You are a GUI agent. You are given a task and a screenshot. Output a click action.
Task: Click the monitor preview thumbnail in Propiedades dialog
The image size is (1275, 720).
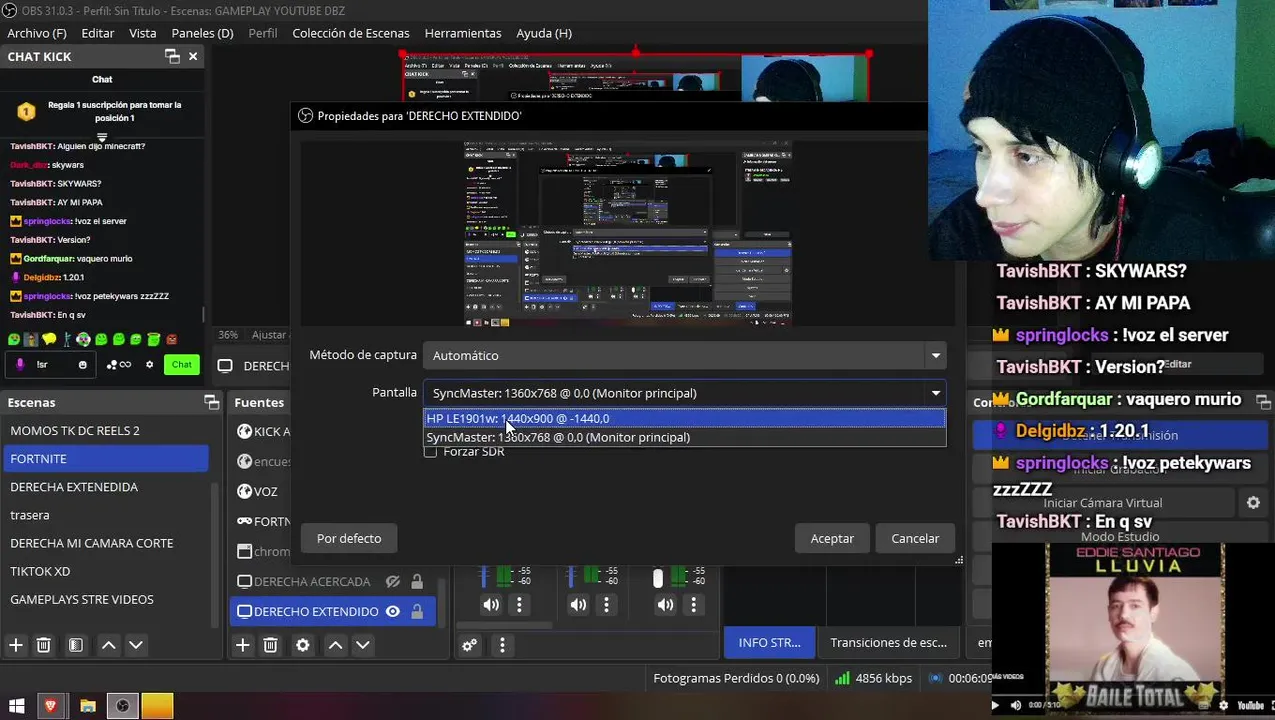(628, 233)
